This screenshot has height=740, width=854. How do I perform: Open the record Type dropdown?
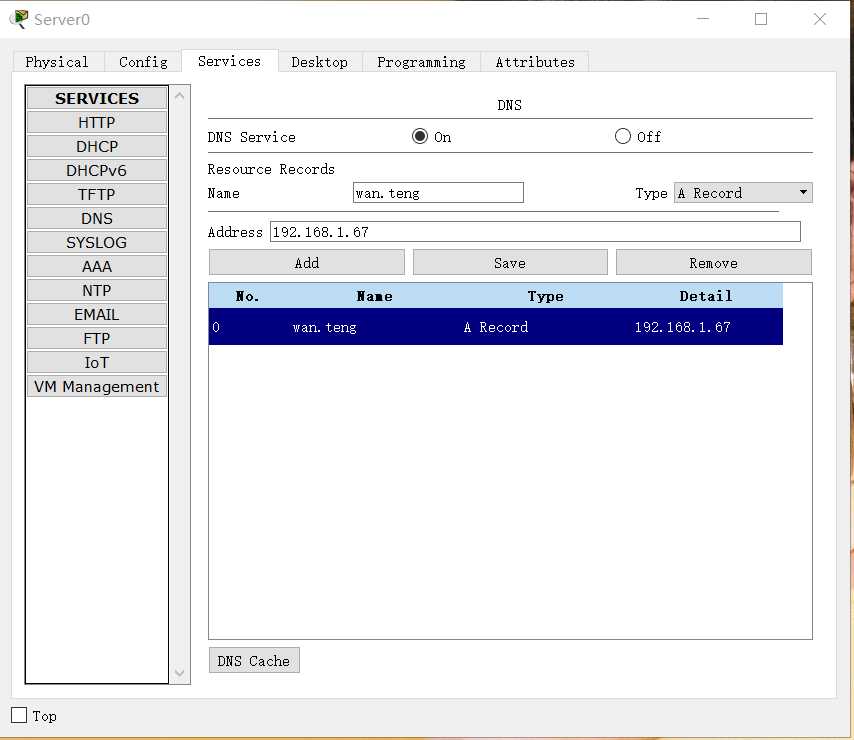tap(743, 193)
